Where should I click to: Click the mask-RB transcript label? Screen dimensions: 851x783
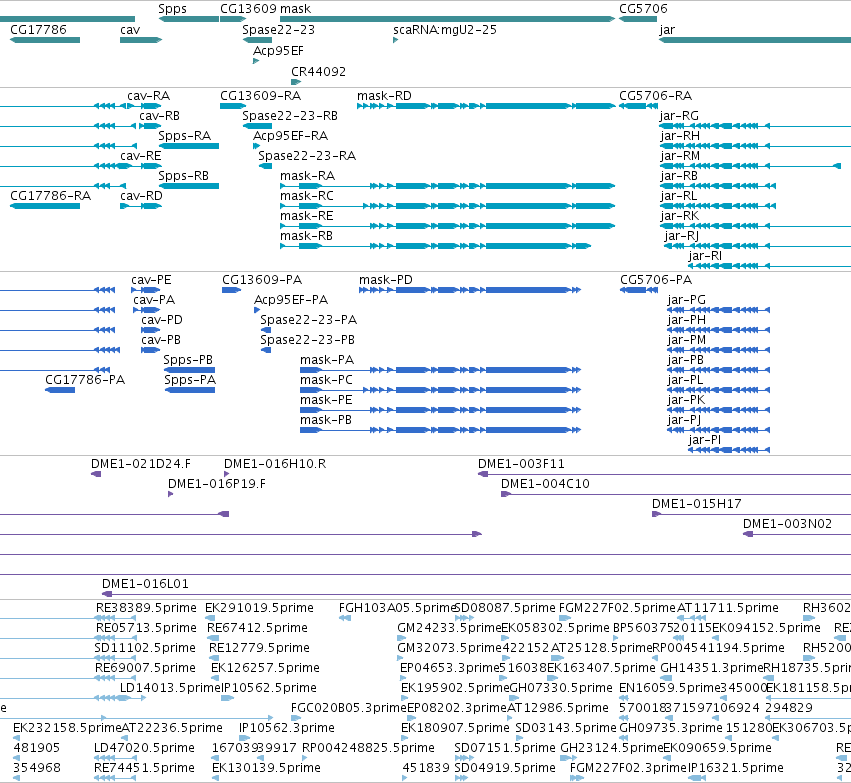pos(306,236)
